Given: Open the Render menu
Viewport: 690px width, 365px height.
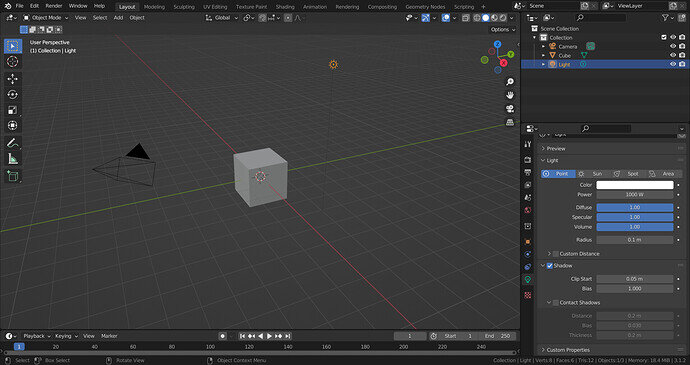Looking at the screenshot, I should (x=54, y=6).
